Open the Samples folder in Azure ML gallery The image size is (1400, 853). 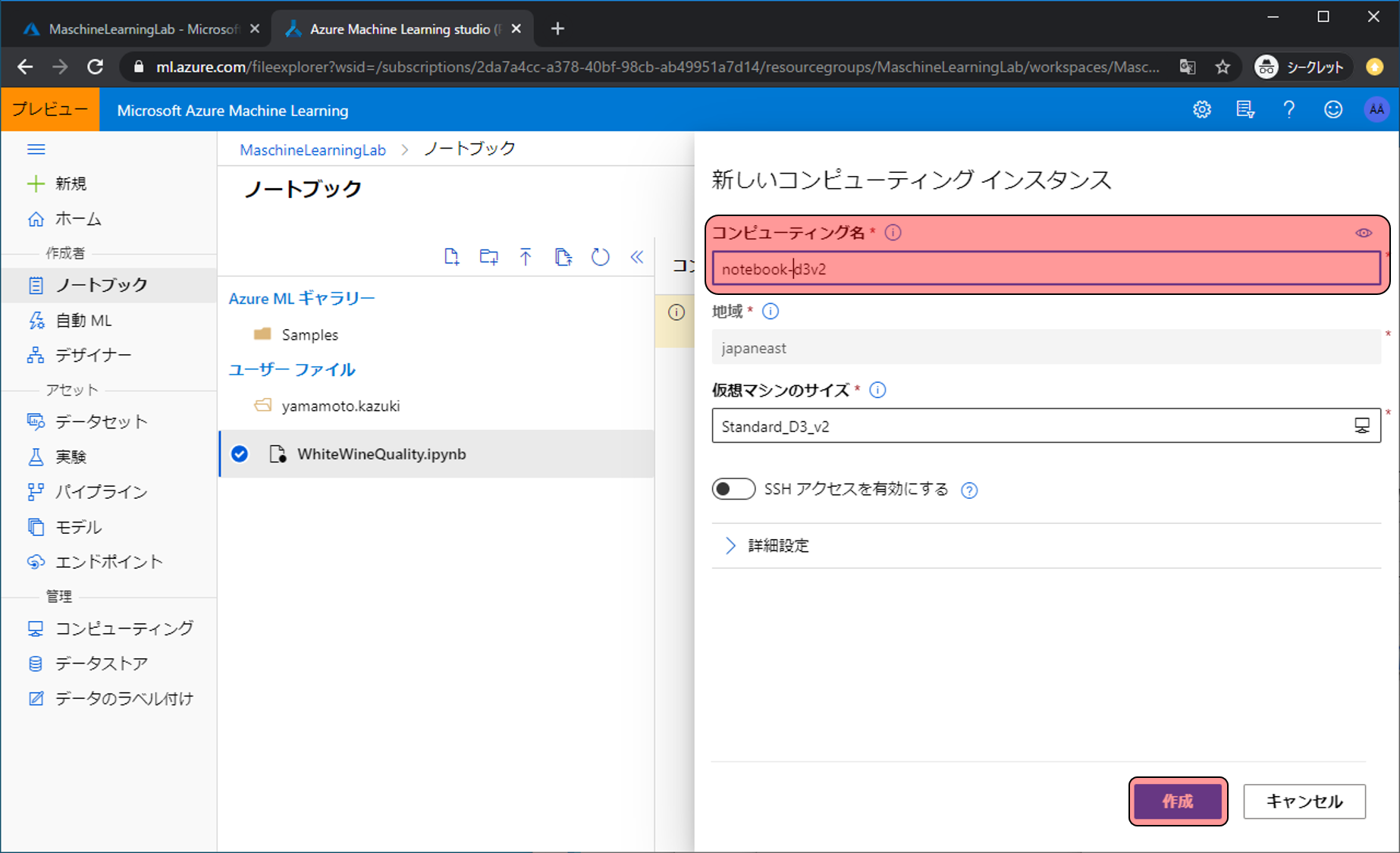[x=309, y=334]
